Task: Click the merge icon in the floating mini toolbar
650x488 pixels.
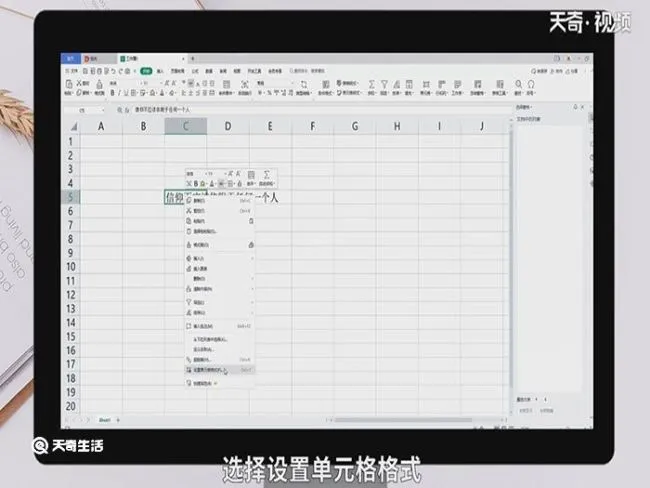Action: (251, 175)
